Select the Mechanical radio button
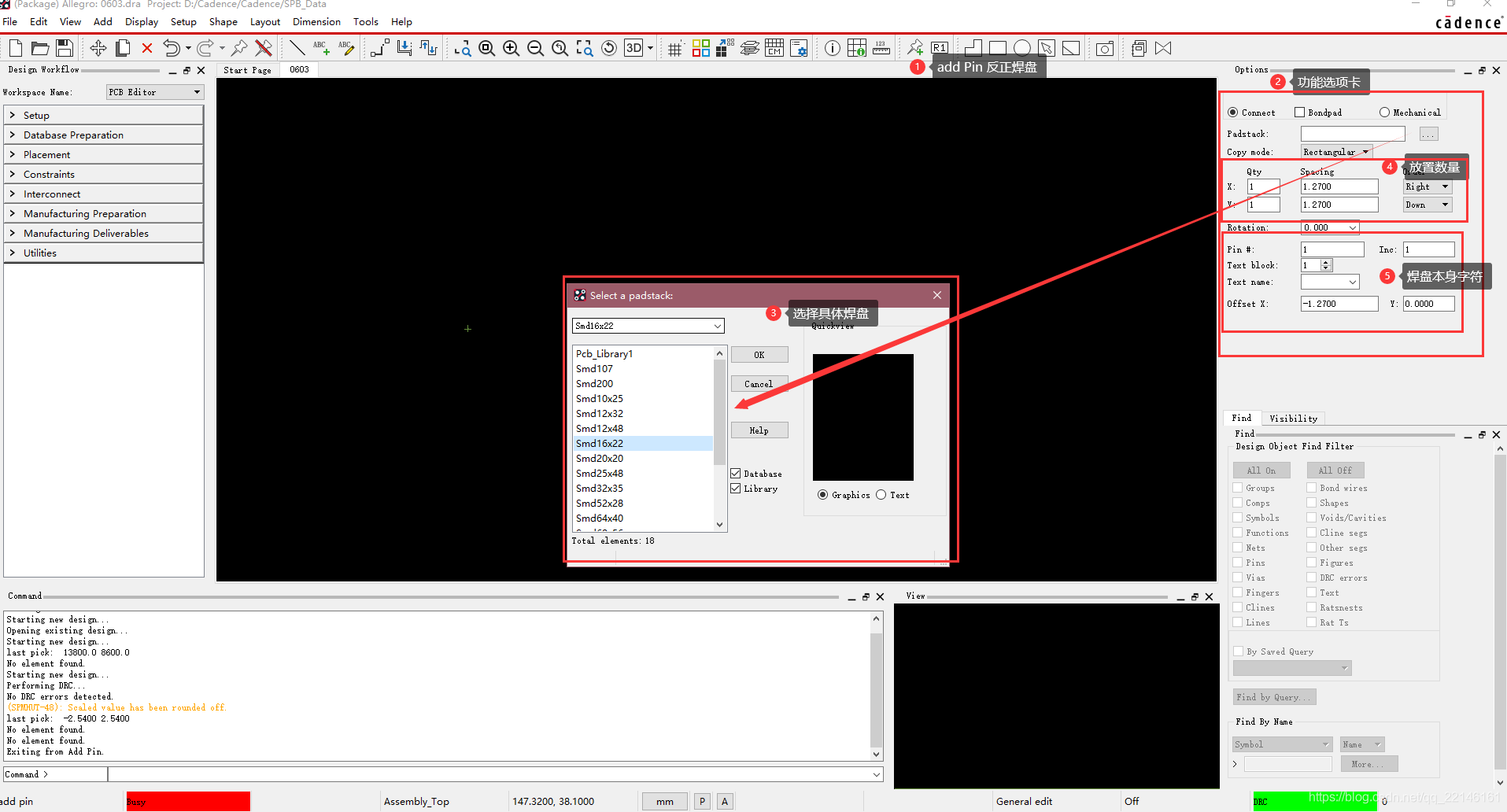The height and width of the screenshot is (812, 1507). [1384, 113]
